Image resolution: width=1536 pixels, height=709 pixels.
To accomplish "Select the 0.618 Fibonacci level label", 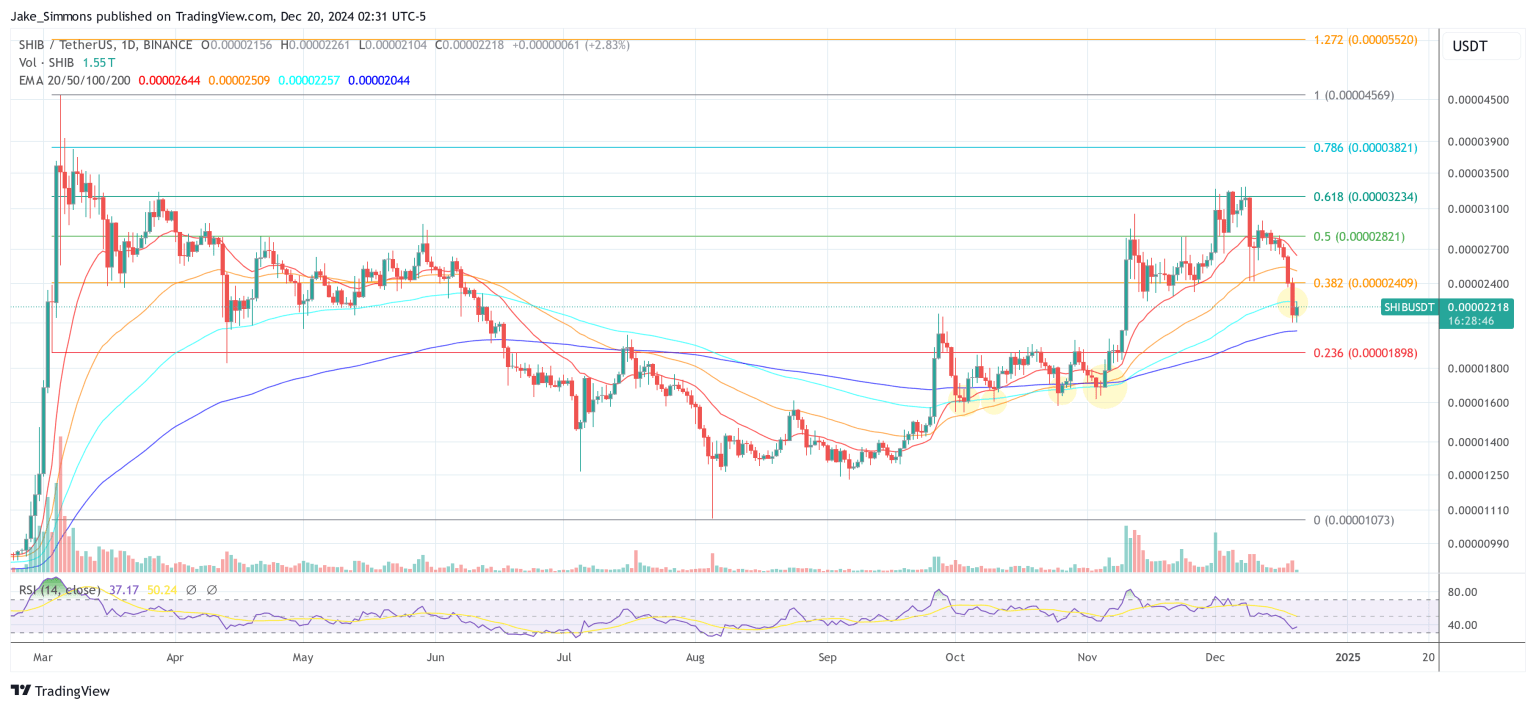I will tap(1364, 197).
